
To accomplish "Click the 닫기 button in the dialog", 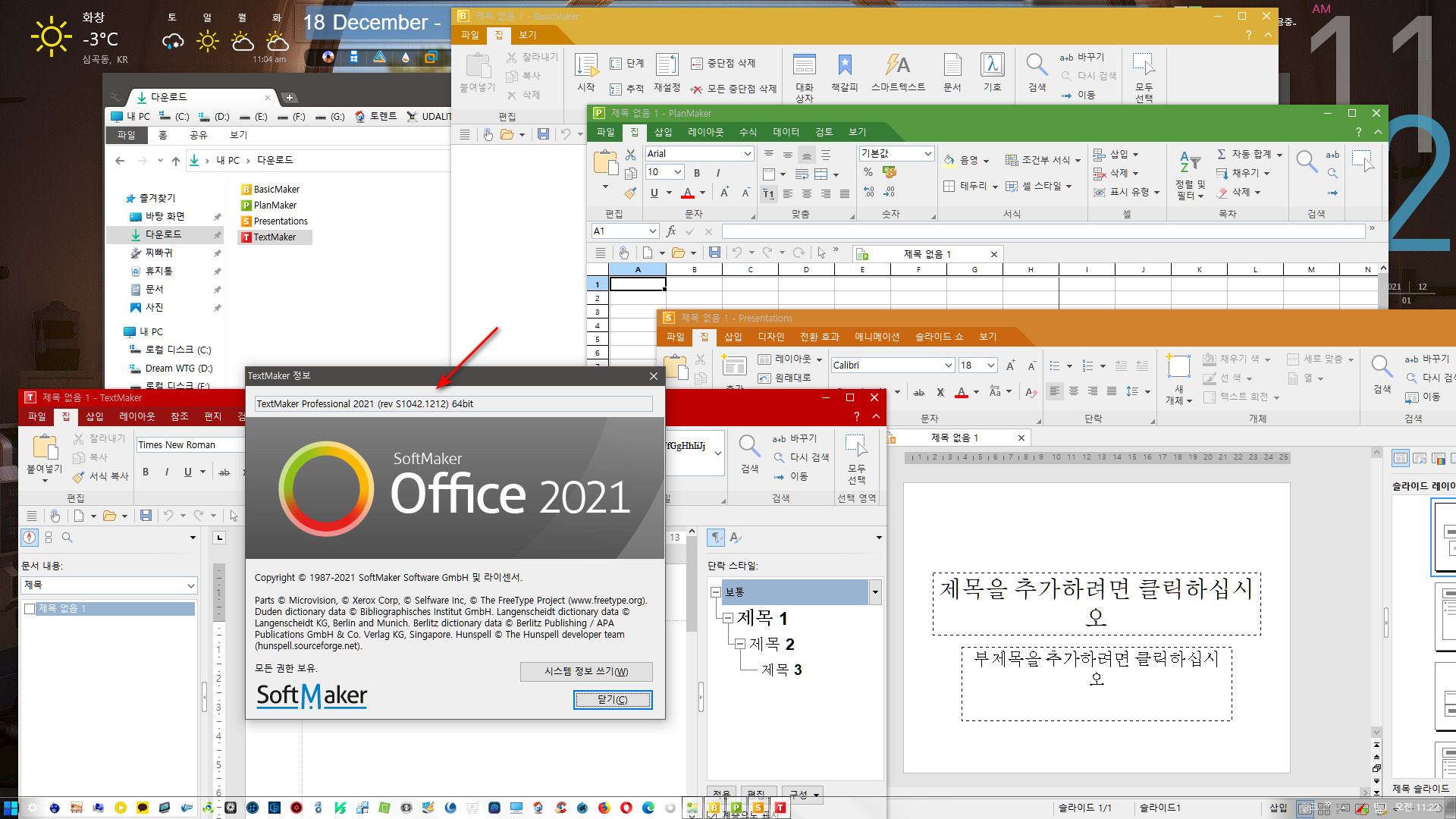I will 613,699.
